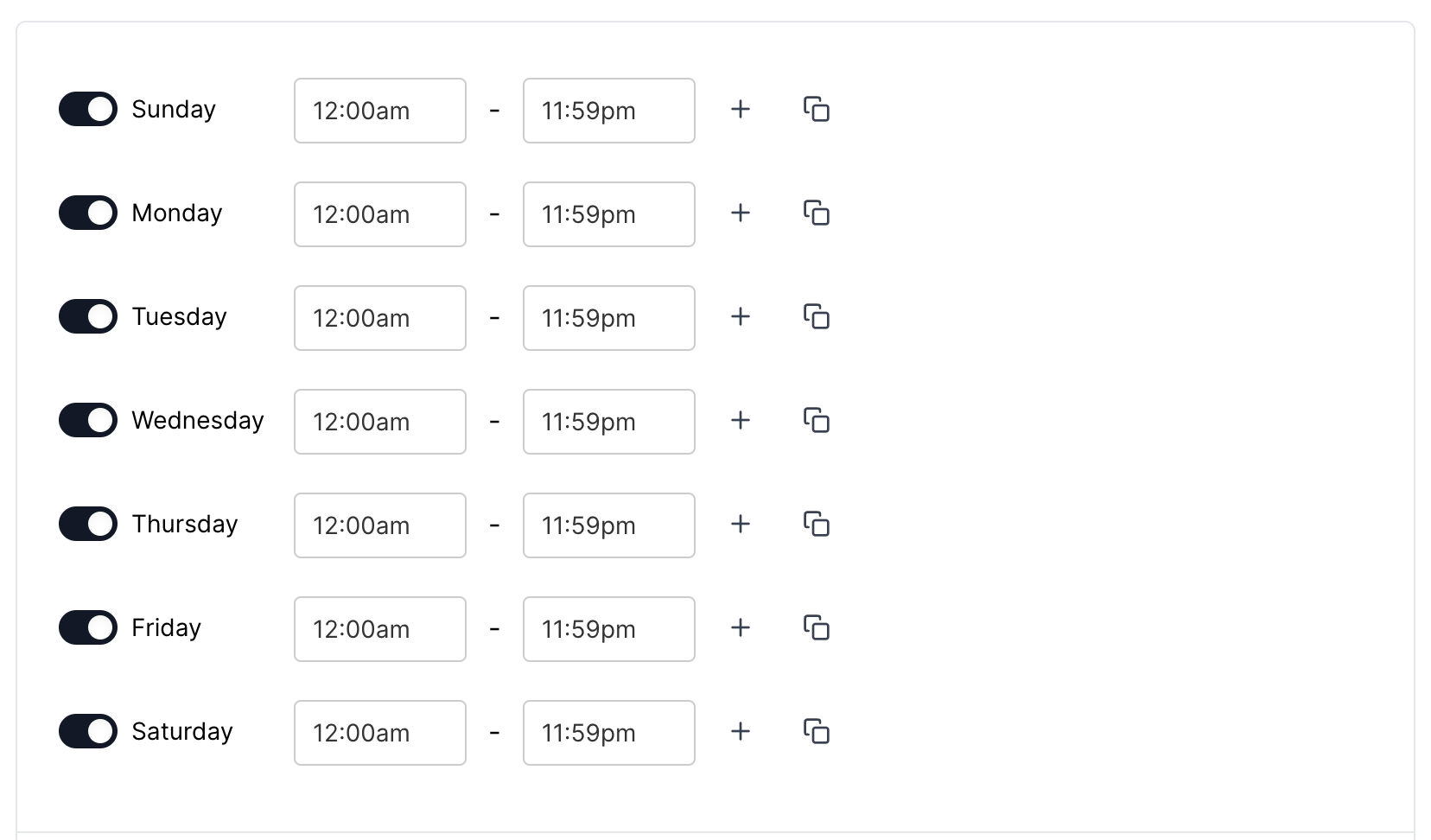
Task: Click Sunday's start time field
Action: 379,110
